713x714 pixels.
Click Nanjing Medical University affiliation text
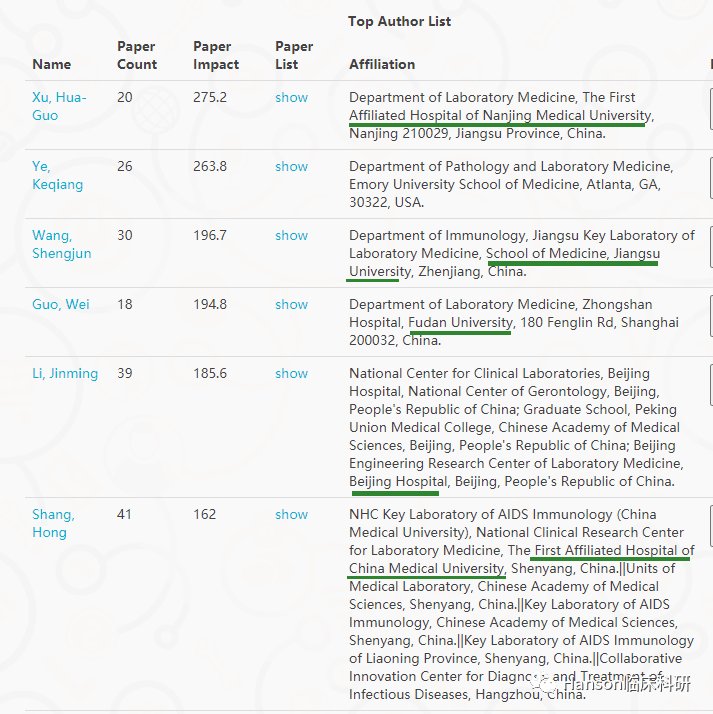(567, 116)
